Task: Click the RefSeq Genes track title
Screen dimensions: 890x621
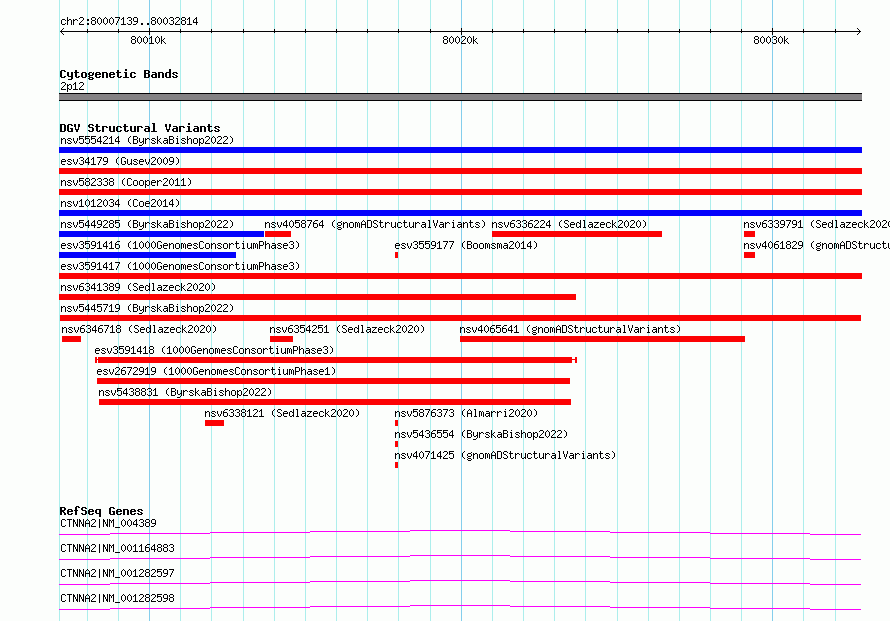Action: (x=101, y=511)
